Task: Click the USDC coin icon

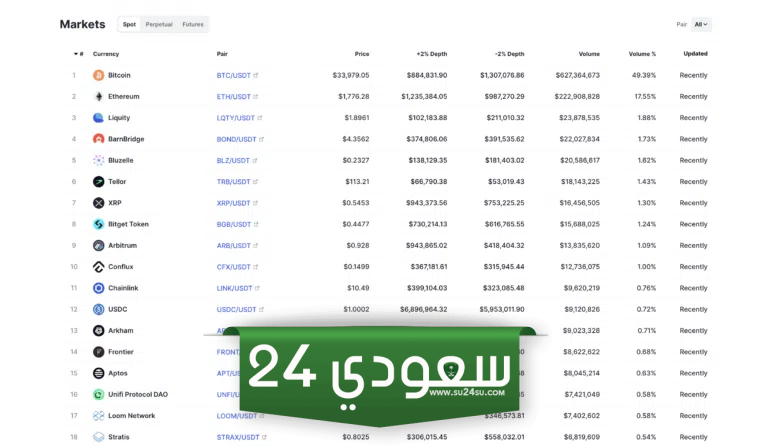Action: pos(98,309)
